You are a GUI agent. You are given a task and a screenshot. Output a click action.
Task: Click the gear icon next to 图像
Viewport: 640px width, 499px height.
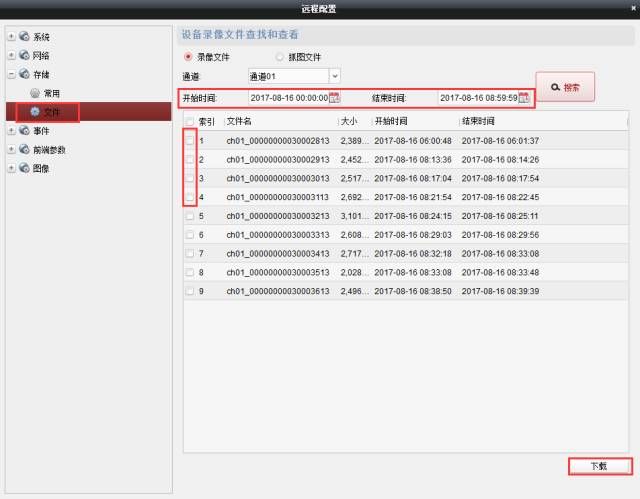click(x=23, y=168)
